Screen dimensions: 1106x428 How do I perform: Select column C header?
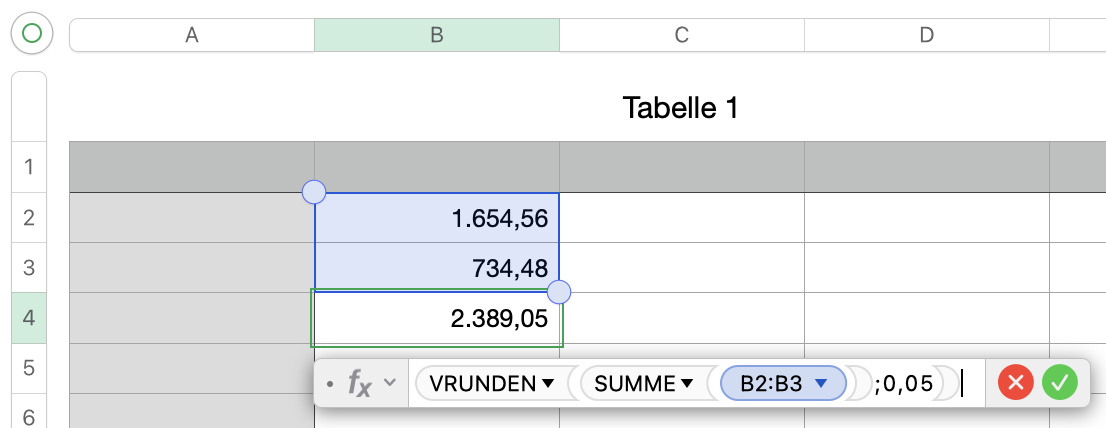click(682, 35)
